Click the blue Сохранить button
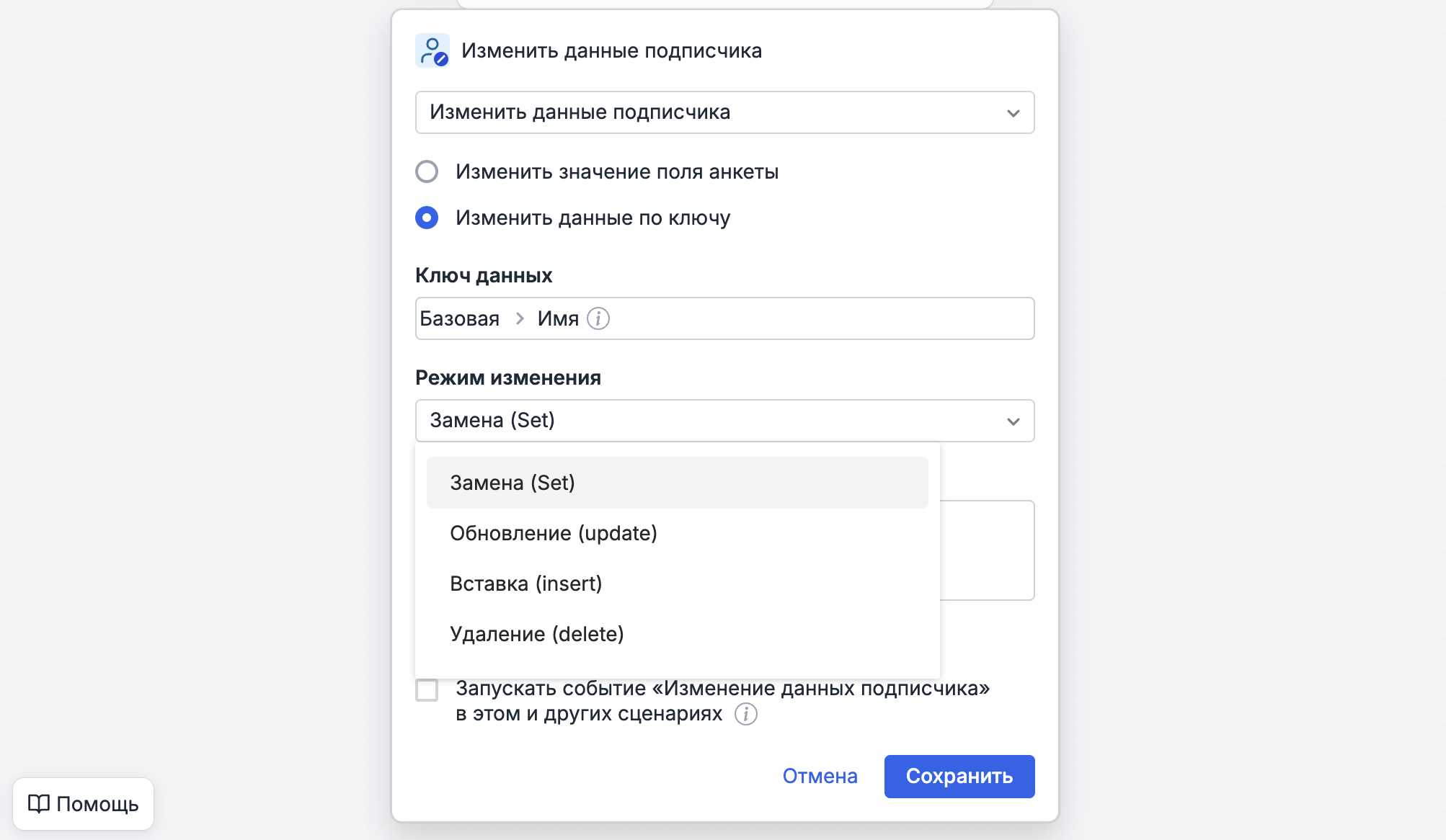The width and height of the screenshot is (1446, 840). coord(959,777)
